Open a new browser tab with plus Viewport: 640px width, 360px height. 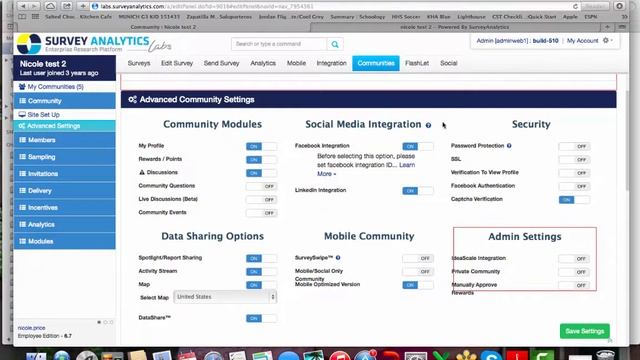[x=607, y=27]
